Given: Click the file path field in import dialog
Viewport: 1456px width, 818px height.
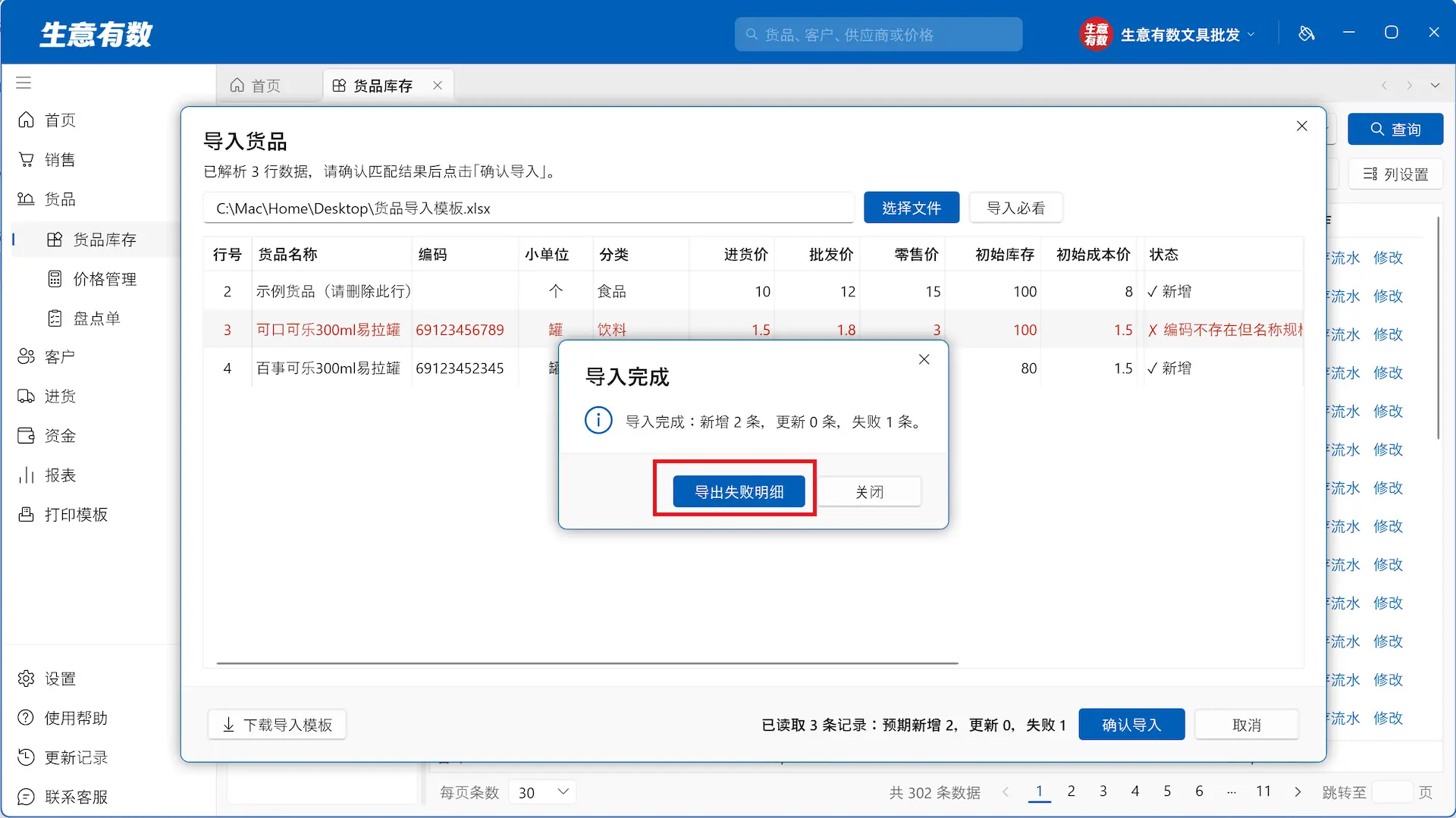Looking at the screenshot, I should (529, 208).
